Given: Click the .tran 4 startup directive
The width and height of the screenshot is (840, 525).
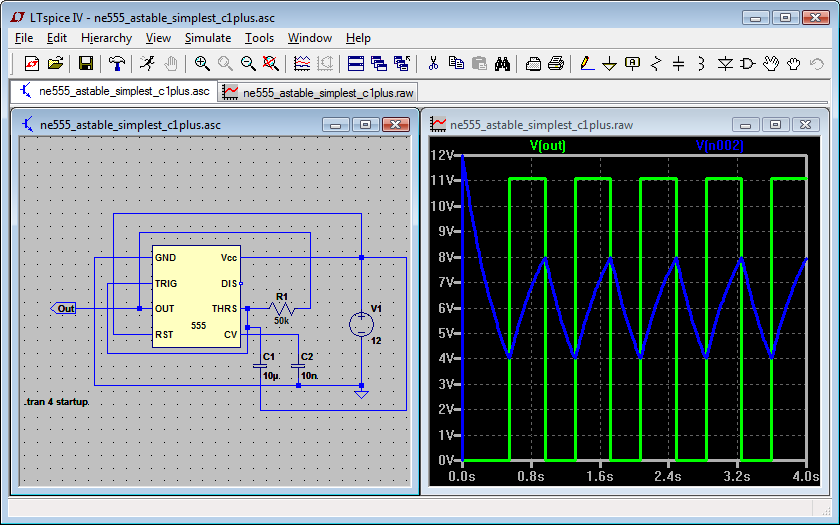Looking at the screenshot, I should pos(57,402).
